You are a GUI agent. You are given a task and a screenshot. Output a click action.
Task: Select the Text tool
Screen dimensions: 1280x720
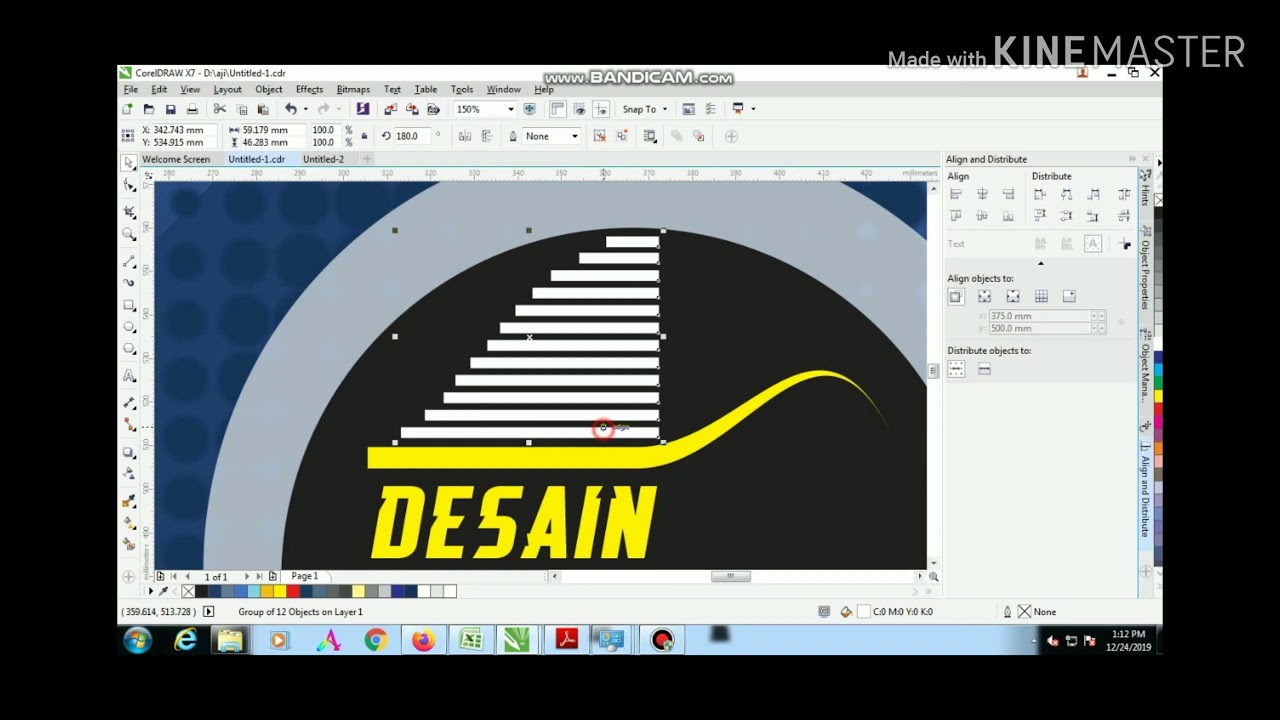point(129,376)
